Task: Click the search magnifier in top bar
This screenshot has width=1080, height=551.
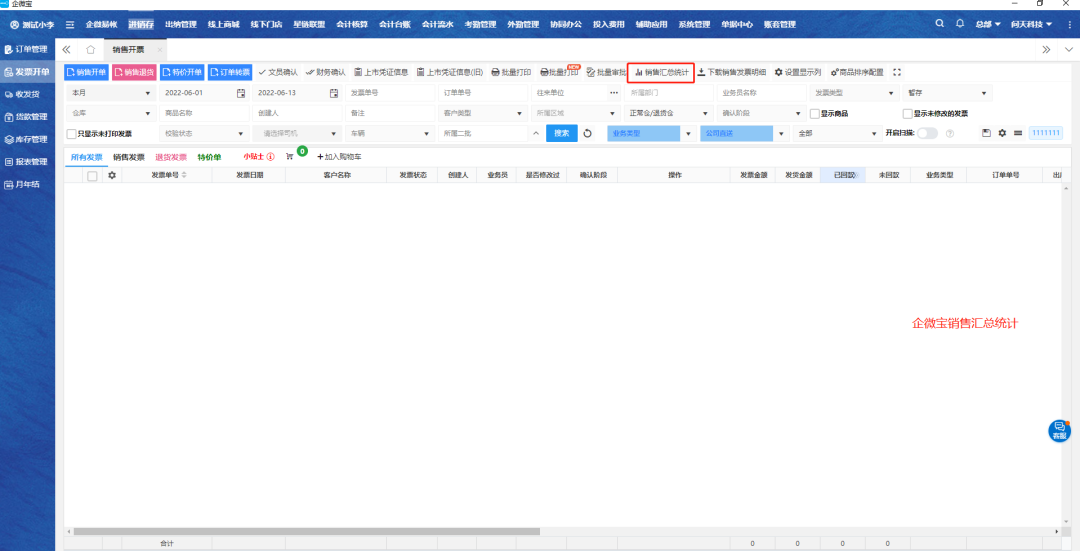Action: [939, 23]
